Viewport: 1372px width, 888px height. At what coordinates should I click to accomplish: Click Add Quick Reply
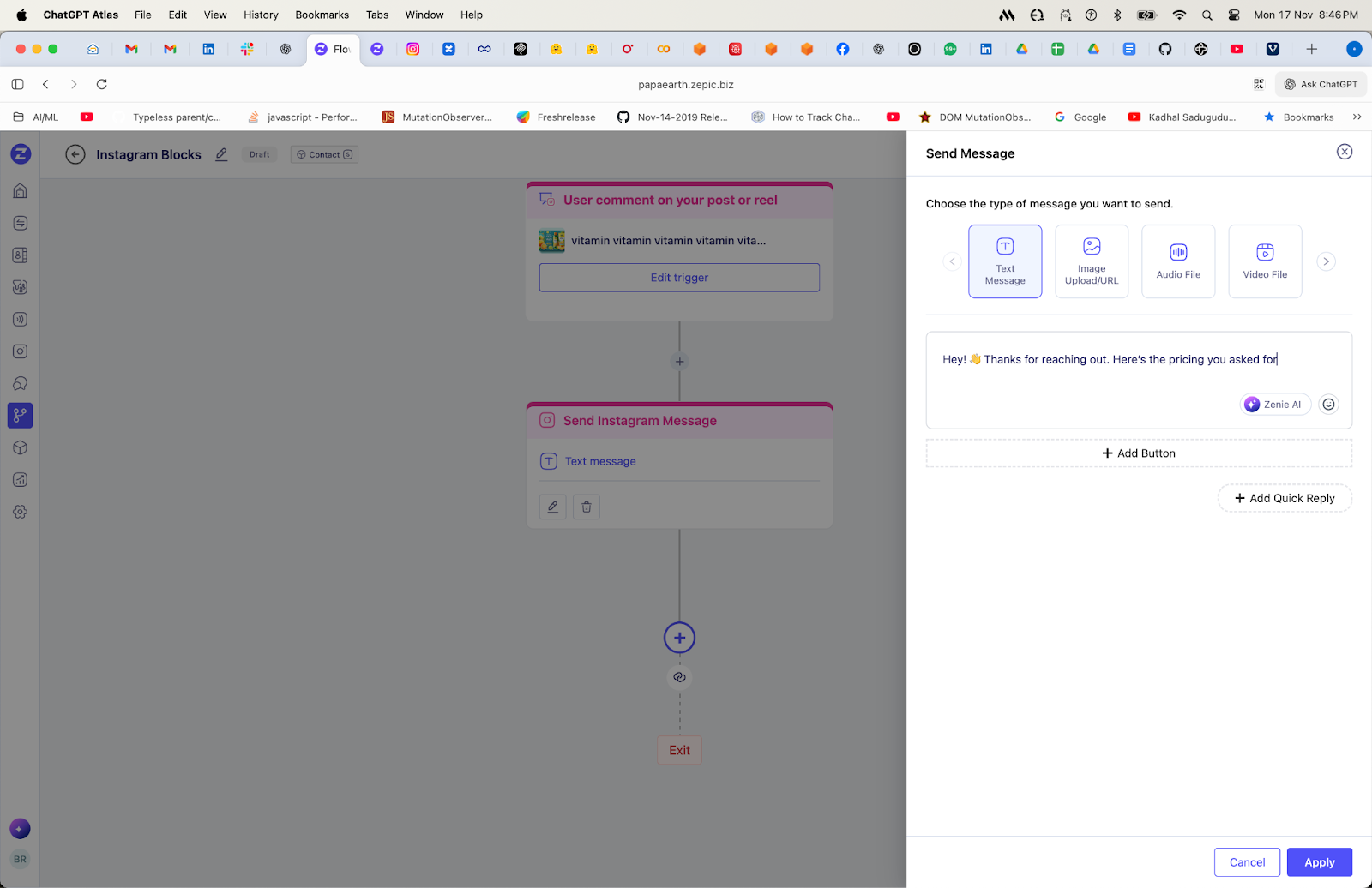1285,498
